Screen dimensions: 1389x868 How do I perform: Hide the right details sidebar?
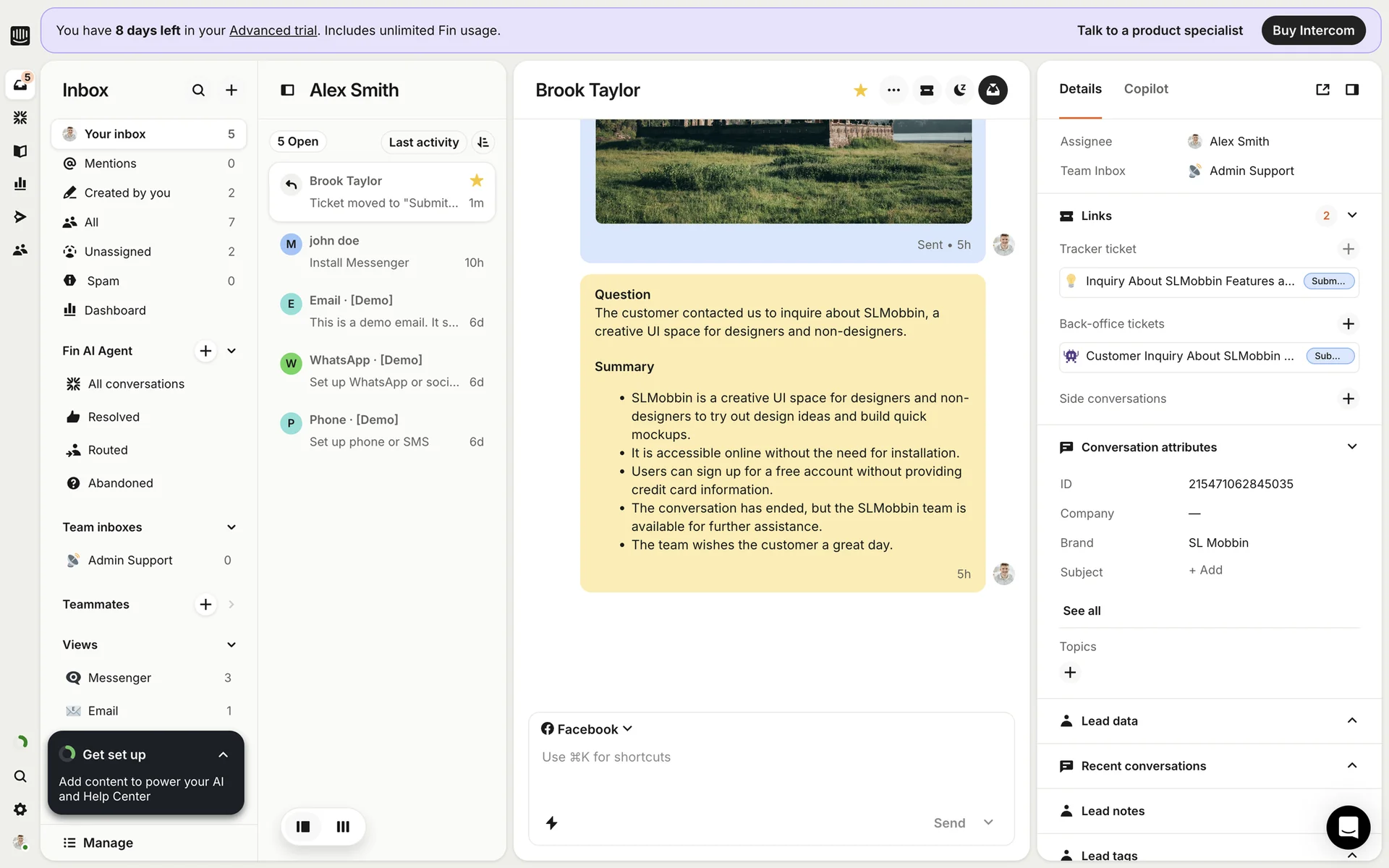pos(1351,90)
